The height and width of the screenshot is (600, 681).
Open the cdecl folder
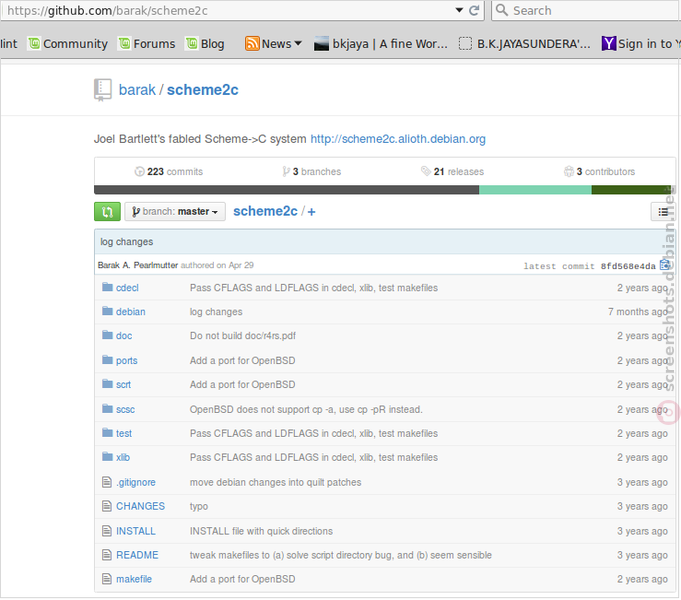click(127, 288)
